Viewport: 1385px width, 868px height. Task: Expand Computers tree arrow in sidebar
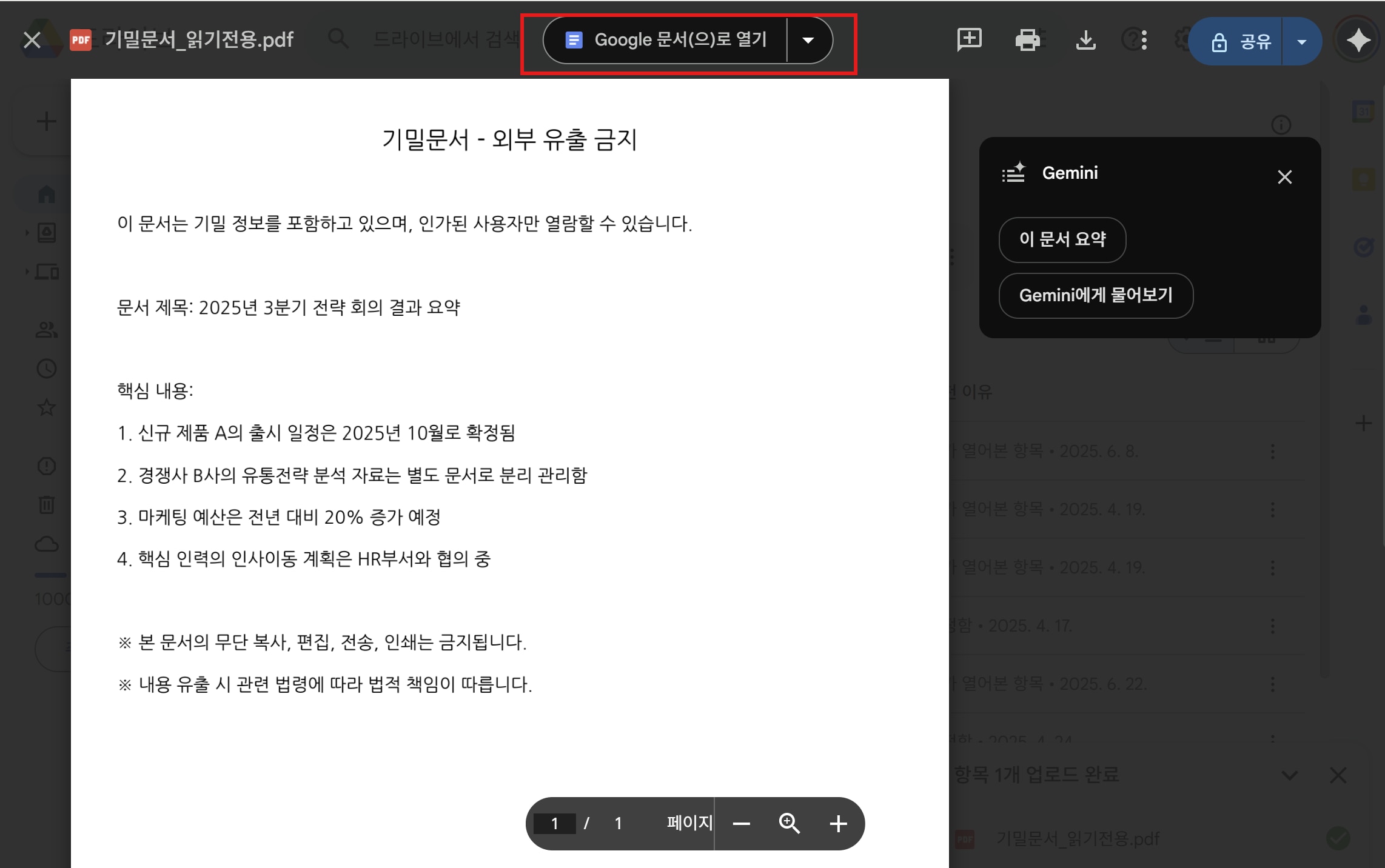[x=27, y=272]
